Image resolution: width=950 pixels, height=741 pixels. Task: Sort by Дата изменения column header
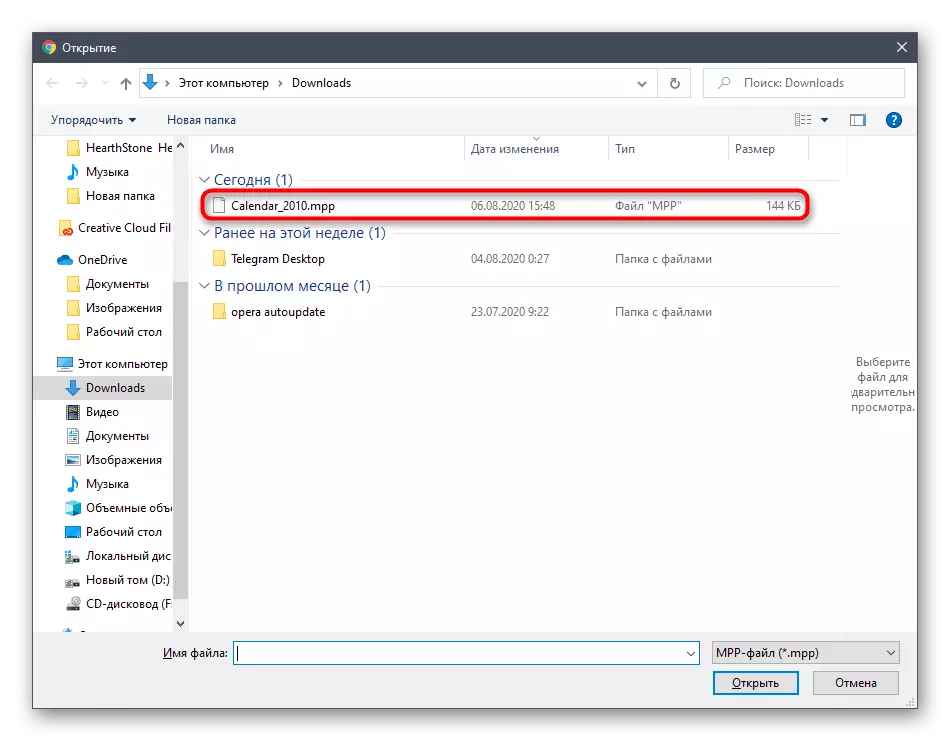pyautogui.click(x=514, y=149)
